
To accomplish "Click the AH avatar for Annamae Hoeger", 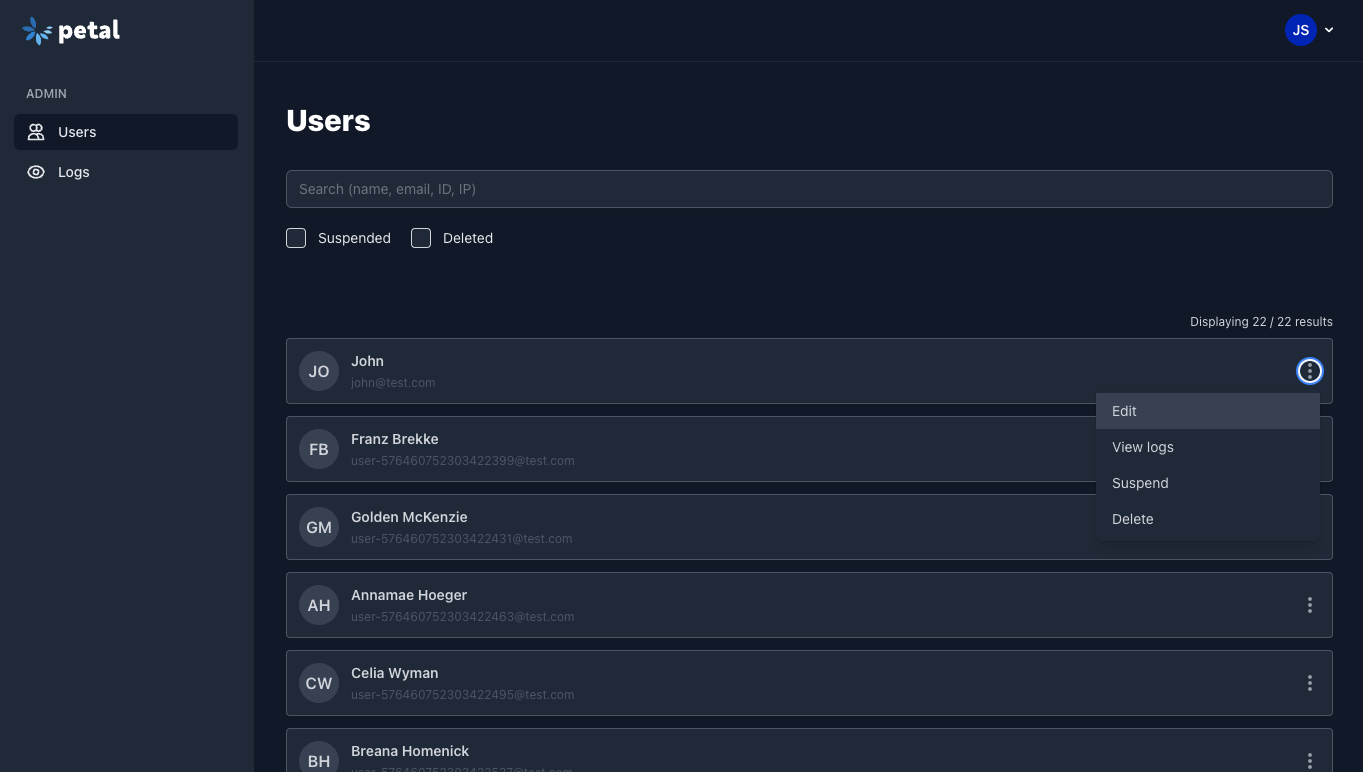I will 319,605.
